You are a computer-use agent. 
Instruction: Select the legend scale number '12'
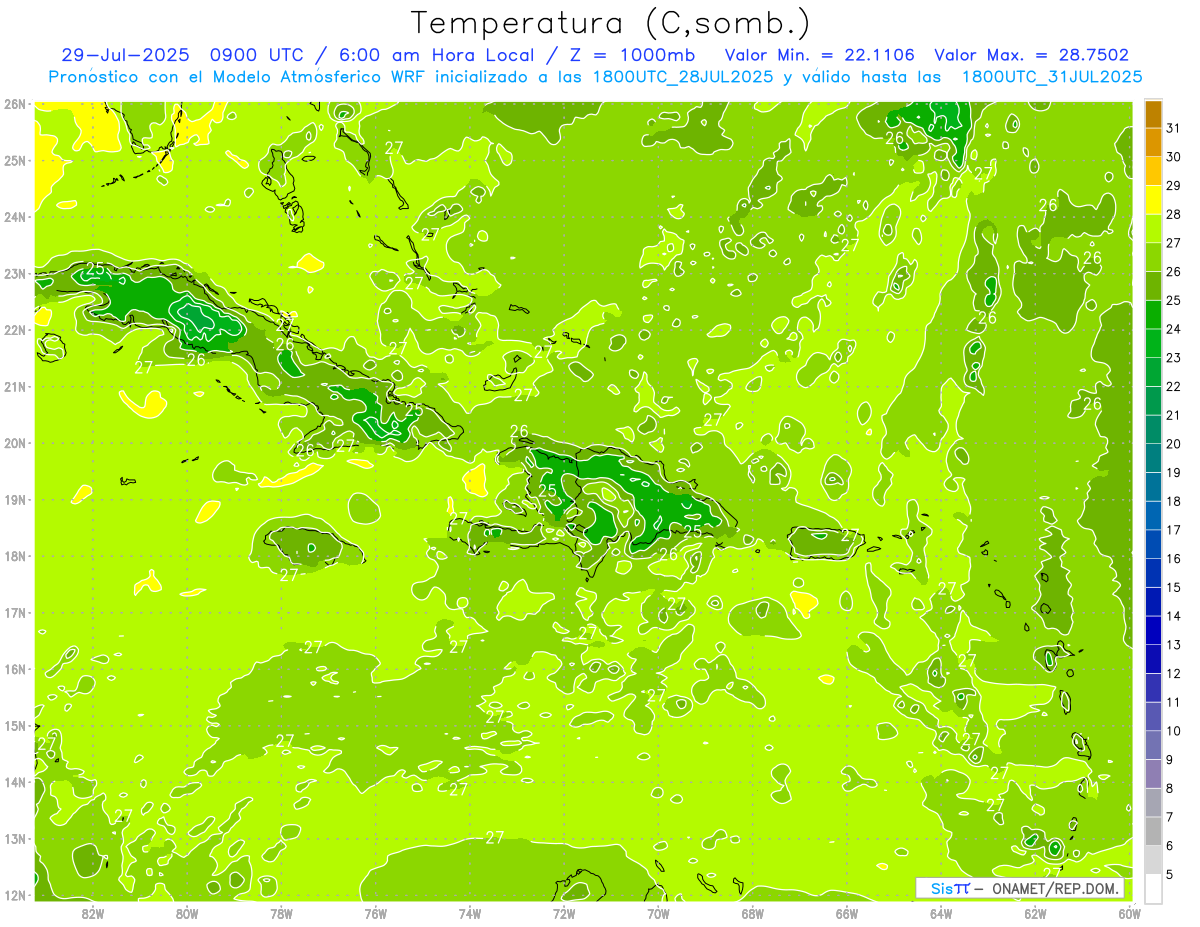1174,674
